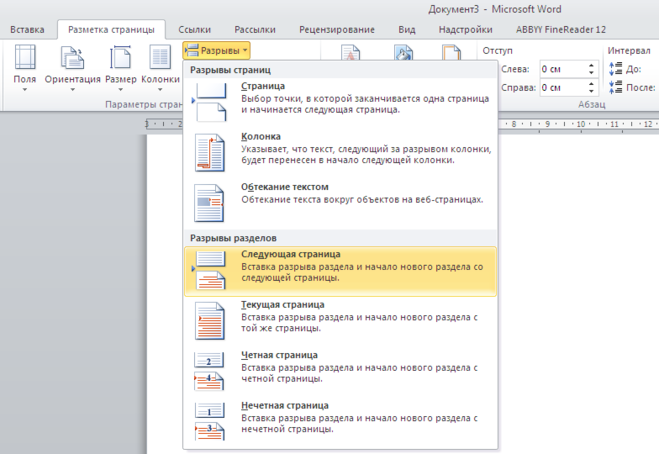Select the Обтекание текстом break icon
The image size is (659, 454).
click(x=209, y=203)
